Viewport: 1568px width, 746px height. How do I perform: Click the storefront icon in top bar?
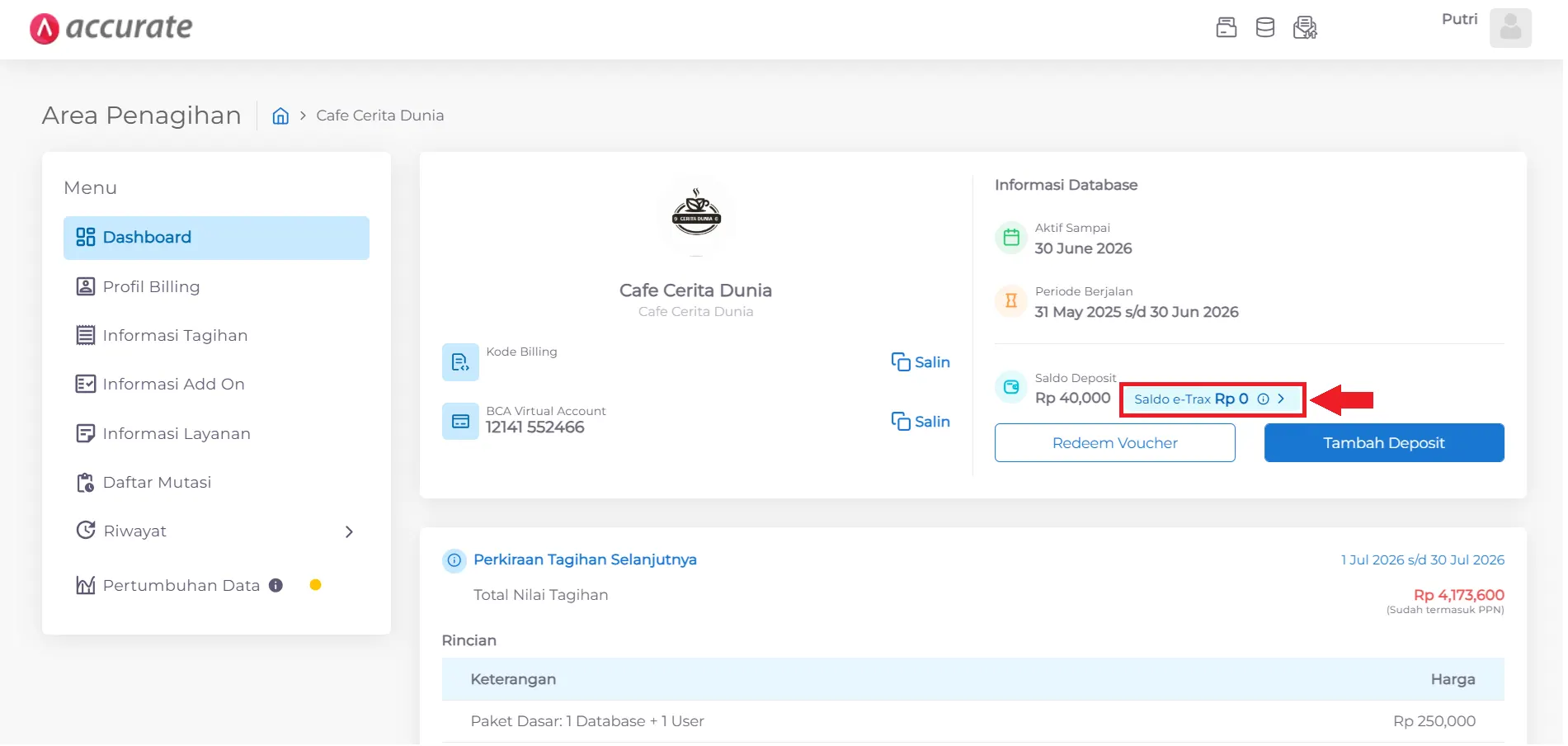[x=1226, y=28]
